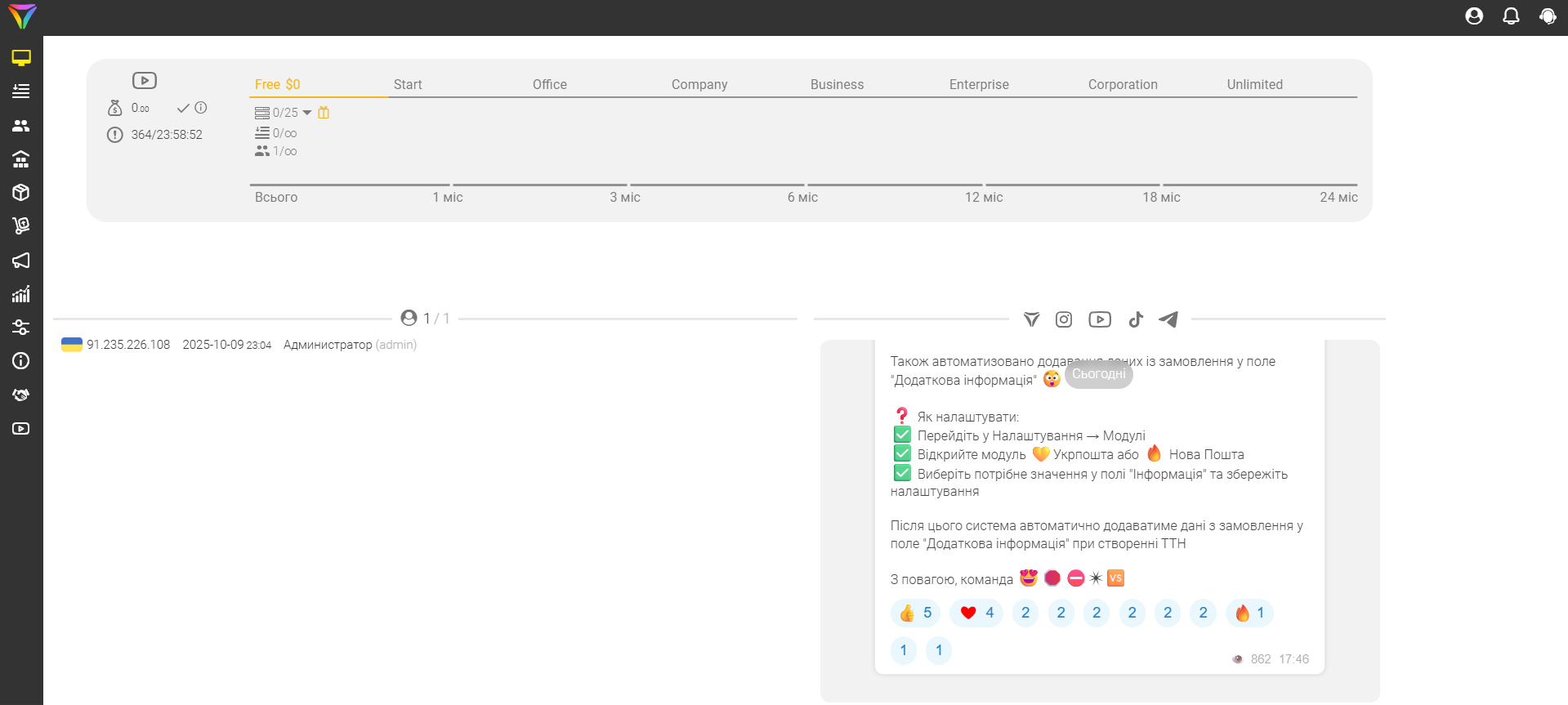Select the 12 міс period on slider
The height and width of the screenshot is (705, 1568).
click(x=984, y=197)
